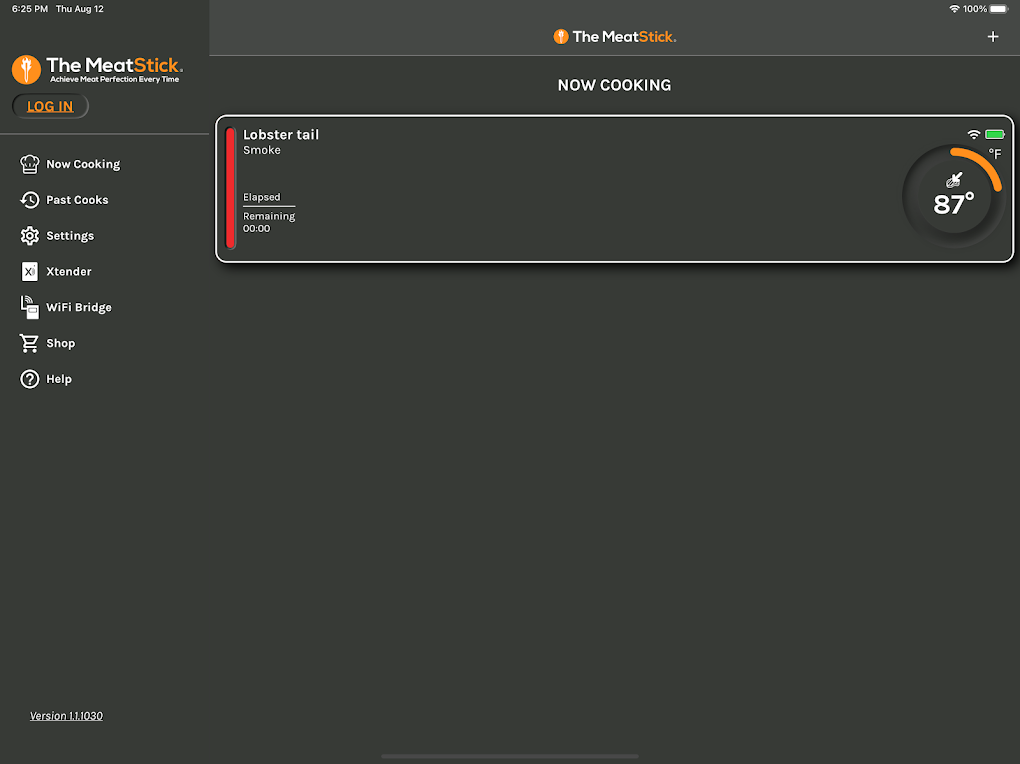
Task: Open Xtender menu label
Action: [x=69, y=271]
